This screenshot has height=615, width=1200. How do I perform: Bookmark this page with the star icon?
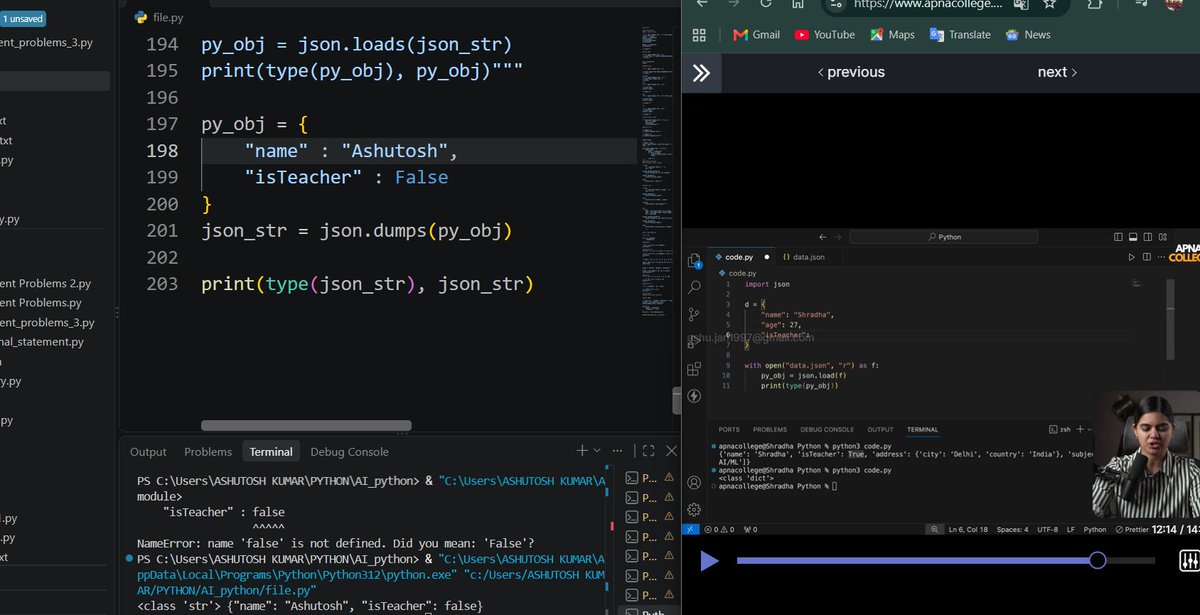(x=1049, y=5)
